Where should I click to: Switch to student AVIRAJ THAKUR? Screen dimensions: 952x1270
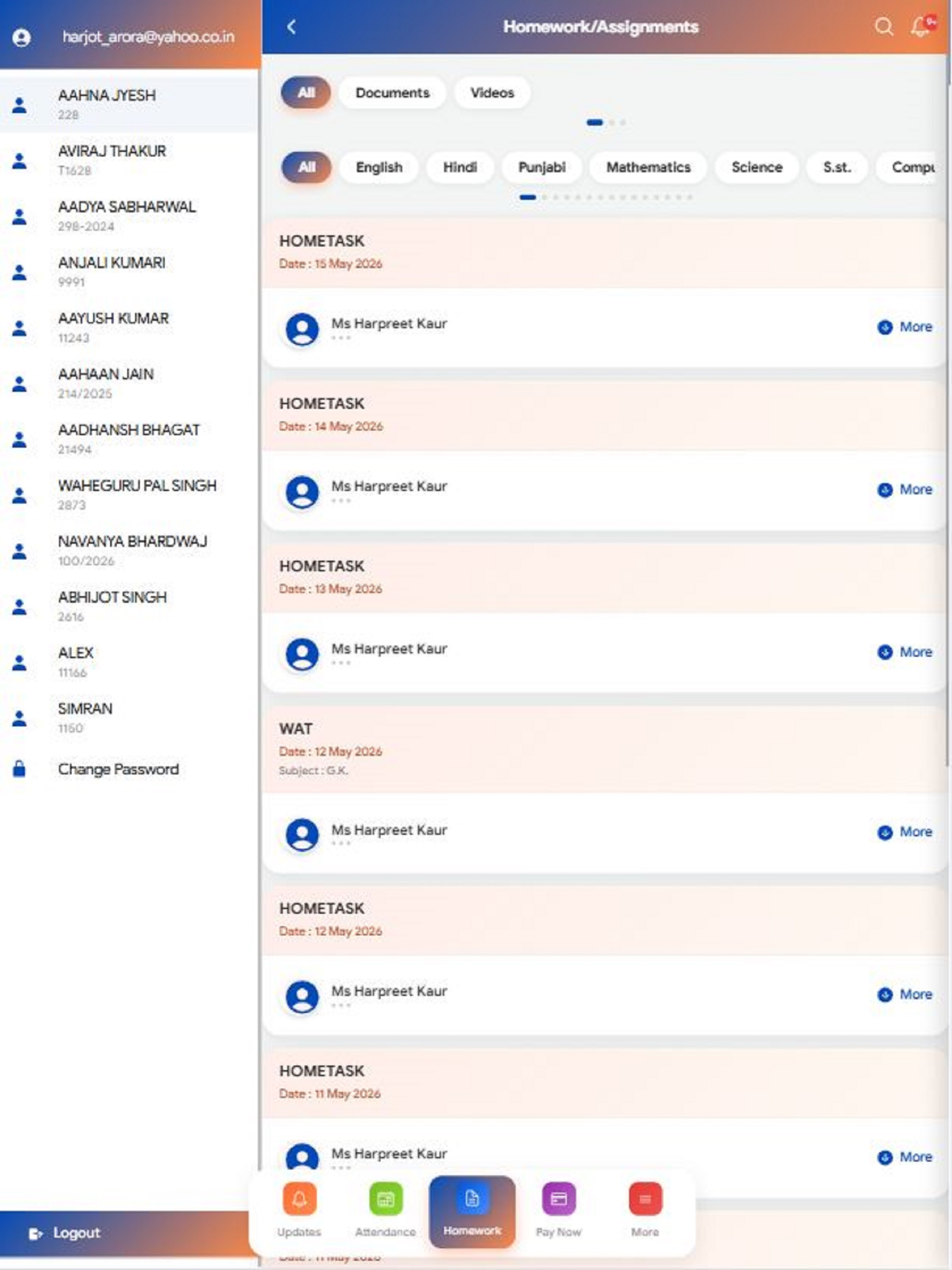click(129, 161)
